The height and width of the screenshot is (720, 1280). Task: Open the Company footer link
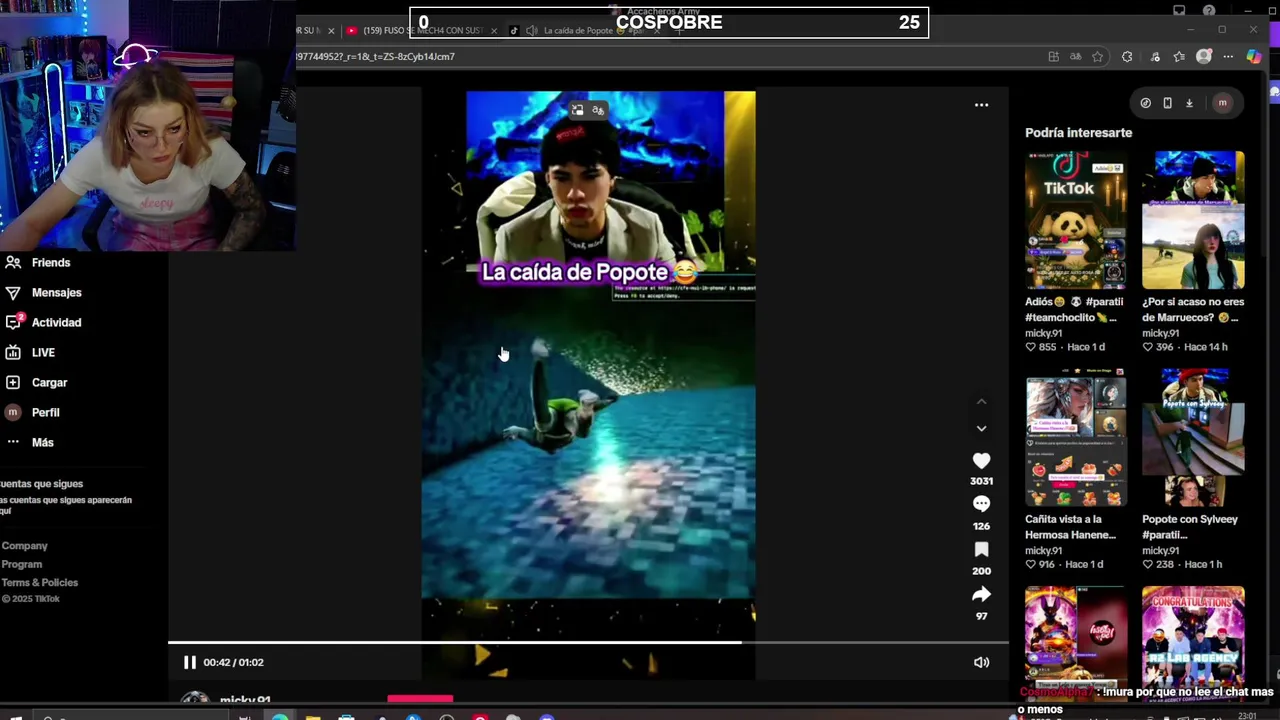point(25,546)
